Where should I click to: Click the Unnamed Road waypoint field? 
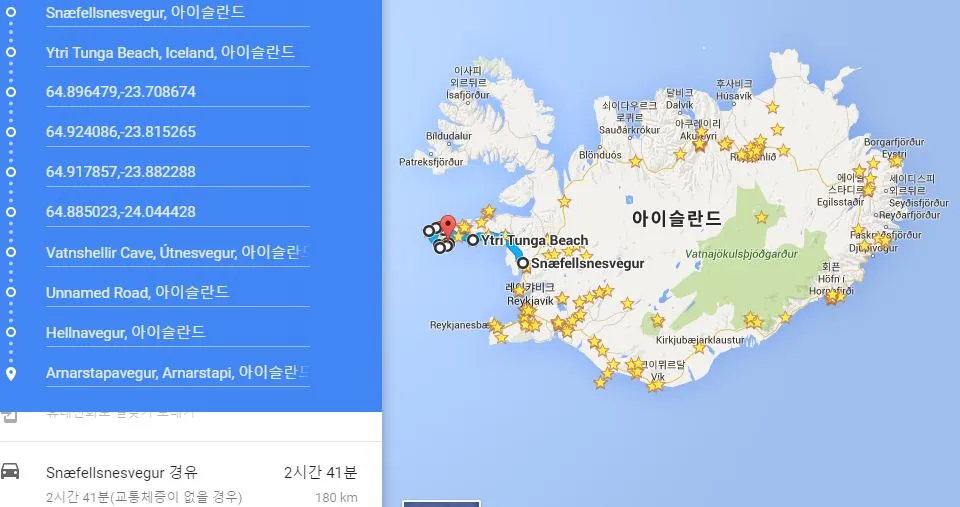coord(170,292)
